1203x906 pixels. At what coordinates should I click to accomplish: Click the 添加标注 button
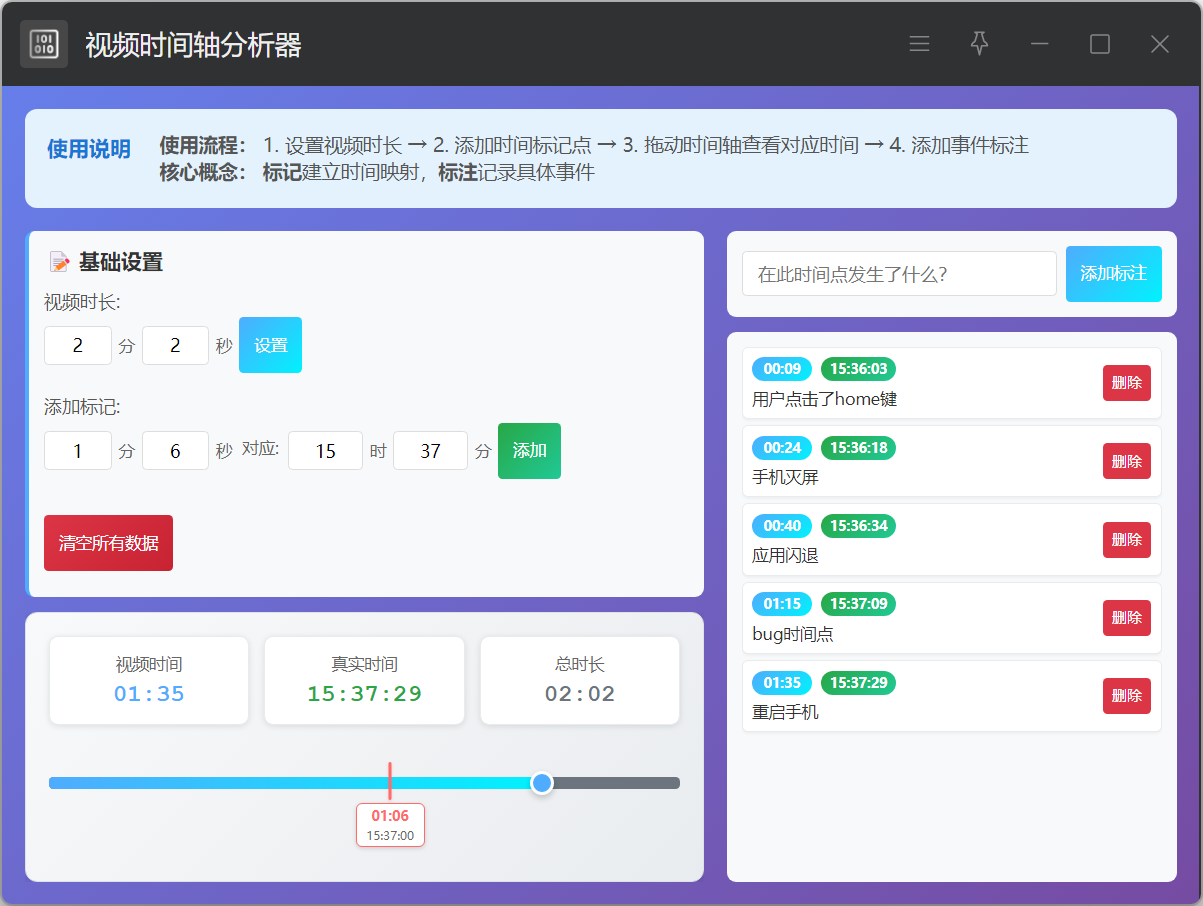click(1113, 273)
